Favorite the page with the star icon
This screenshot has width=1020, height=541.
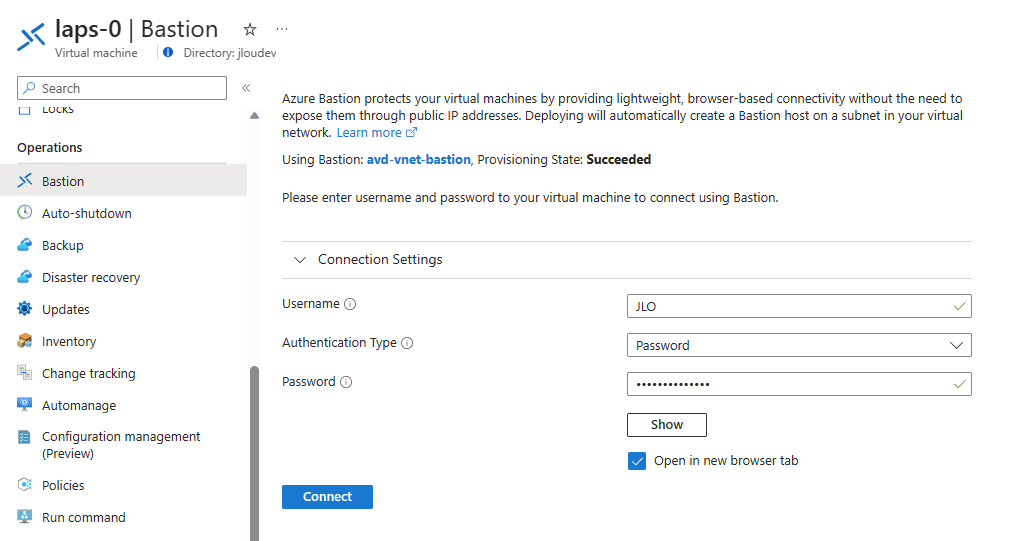click(250, 29)
